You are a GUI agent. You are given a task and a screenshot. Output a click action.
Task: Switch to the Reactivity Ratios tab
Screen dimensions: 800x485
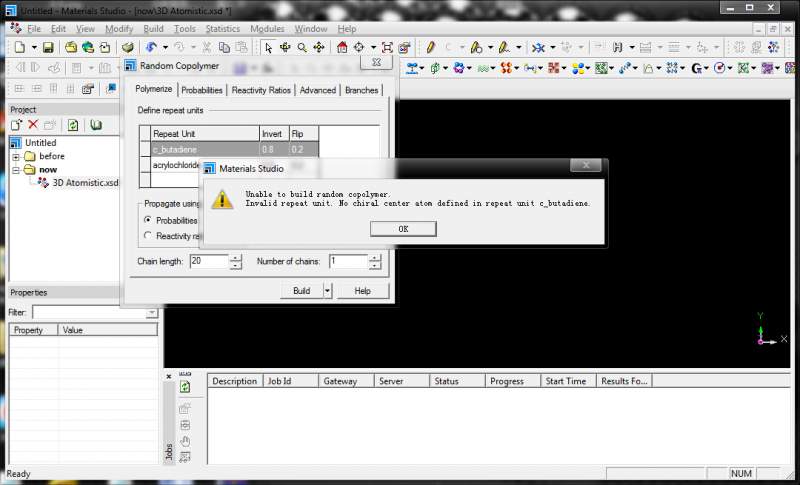point(261,90)
